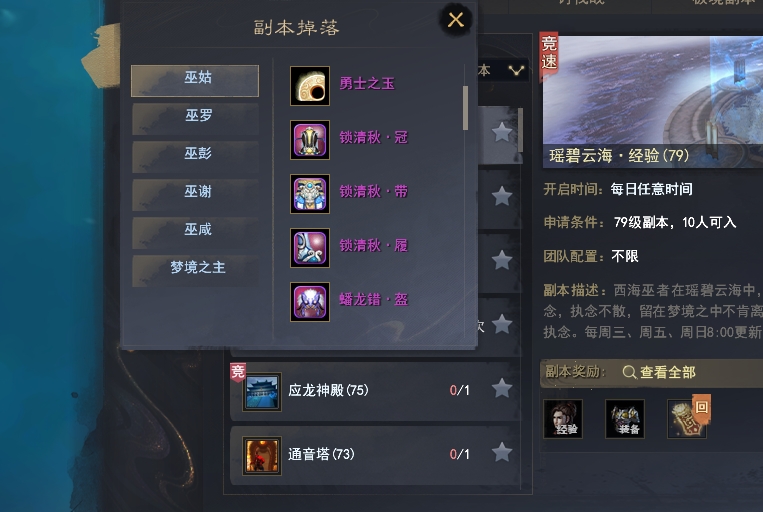Click the 锁清秋·带 belt icon
Viewport: 763px width, 512px height.
(x=310, y=194)
